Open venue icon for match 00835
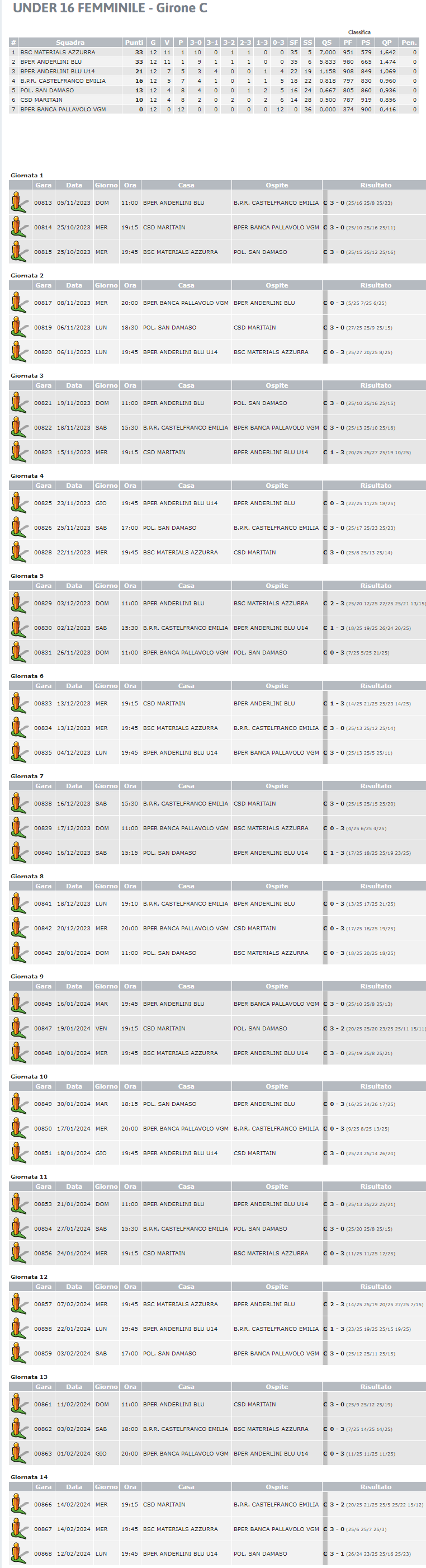This screenshot has height=1568, width=426. click(20, 753)
